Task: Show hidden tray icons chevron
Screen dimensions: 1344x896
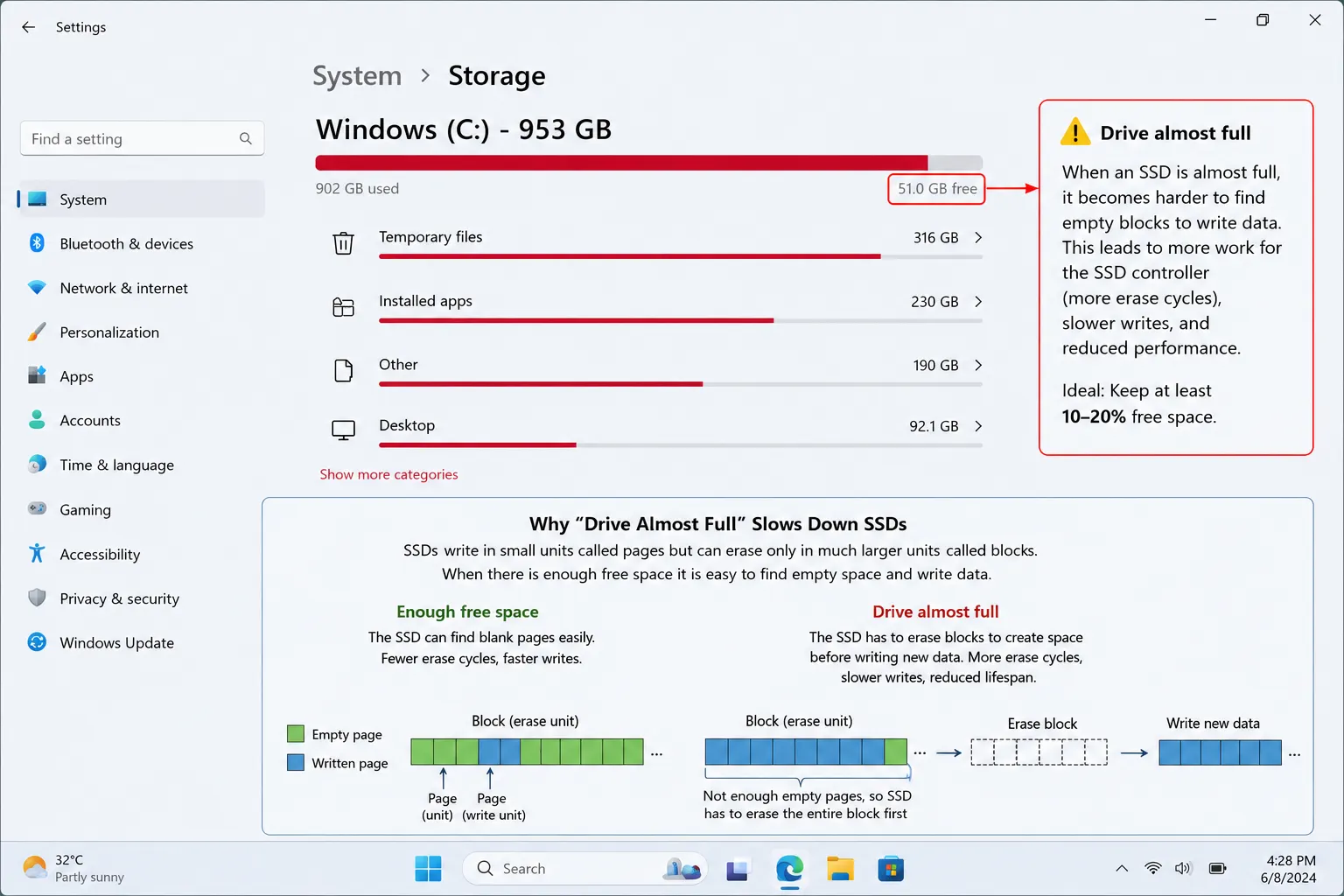Action: [x=1122, y=868]
